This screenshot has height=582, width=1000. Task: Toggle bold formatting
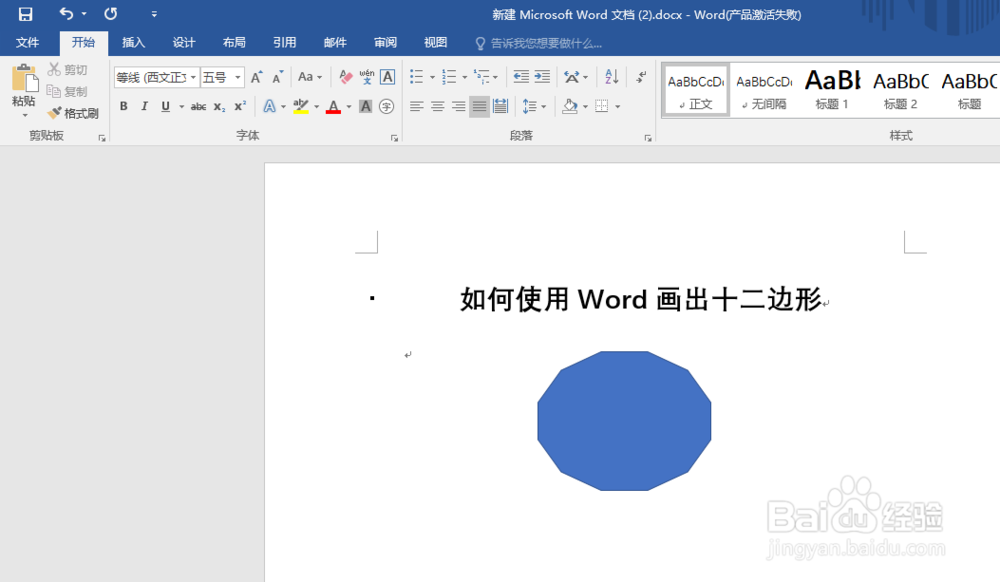point(124,106)
